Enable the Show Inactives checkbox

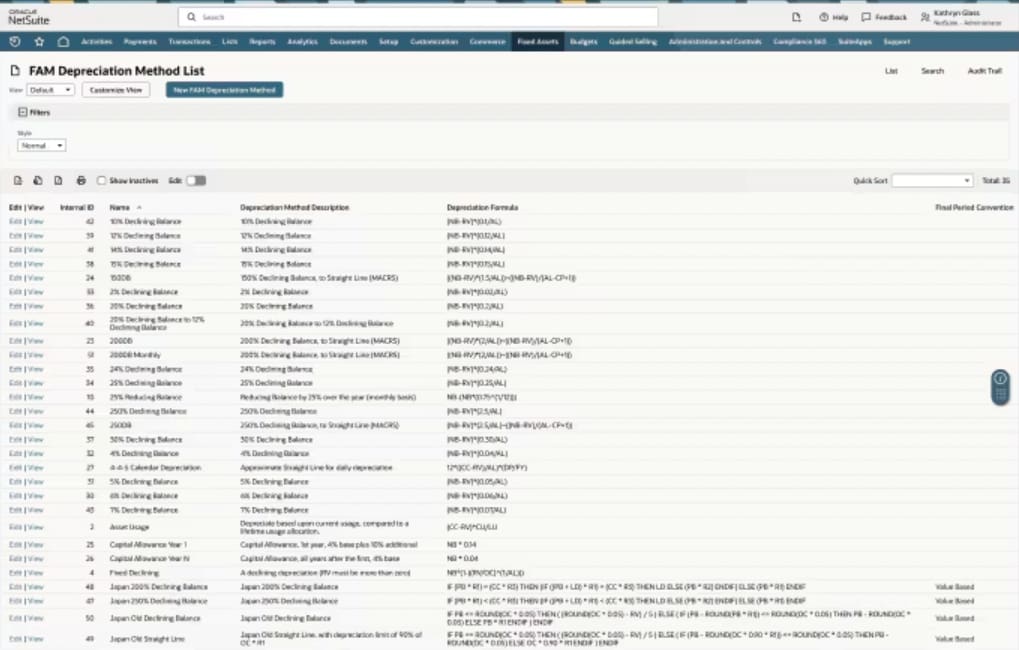102,181
